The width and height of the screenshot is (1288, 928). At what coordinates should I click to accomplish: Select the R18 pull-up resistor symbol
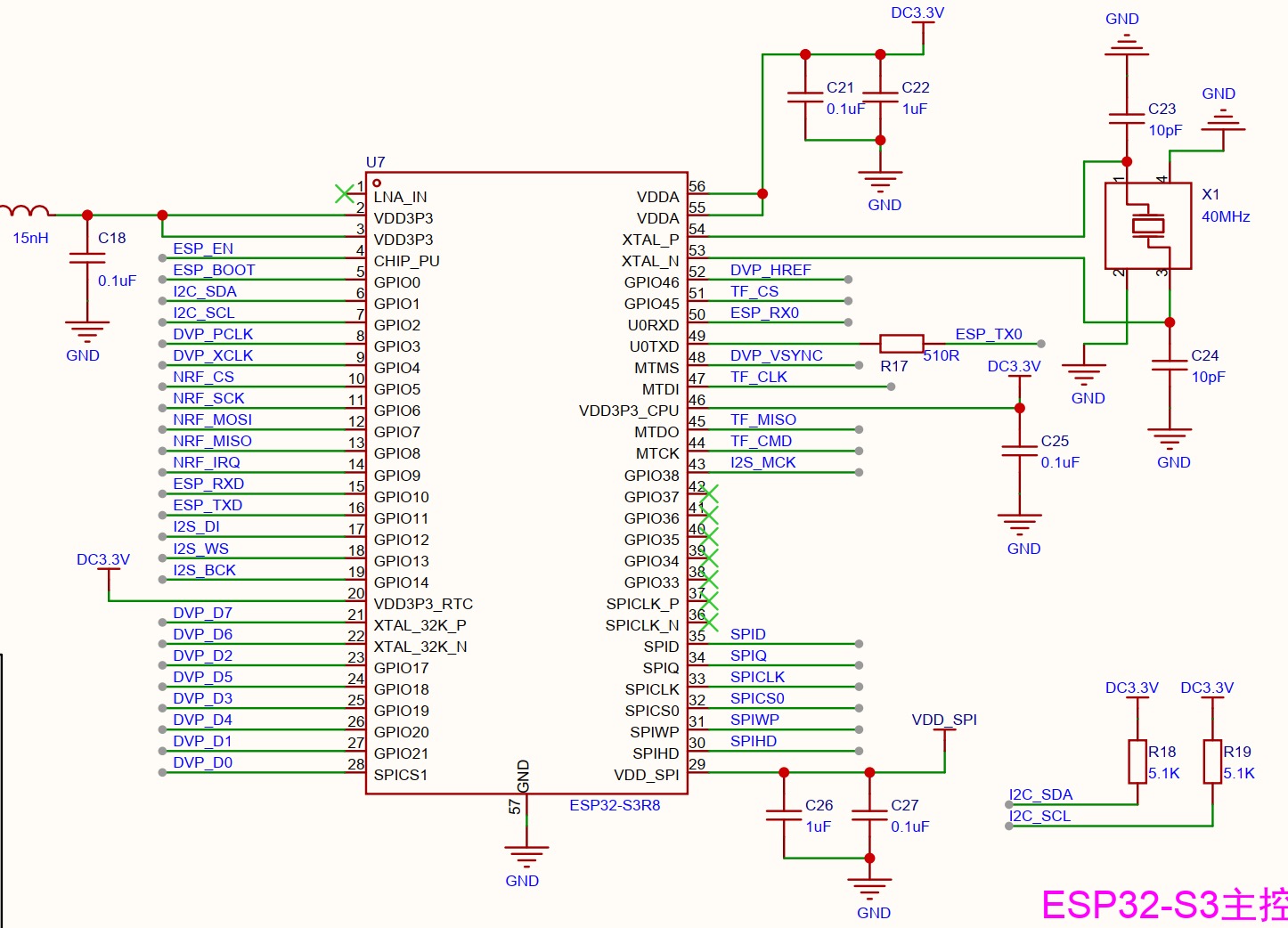1137,761
